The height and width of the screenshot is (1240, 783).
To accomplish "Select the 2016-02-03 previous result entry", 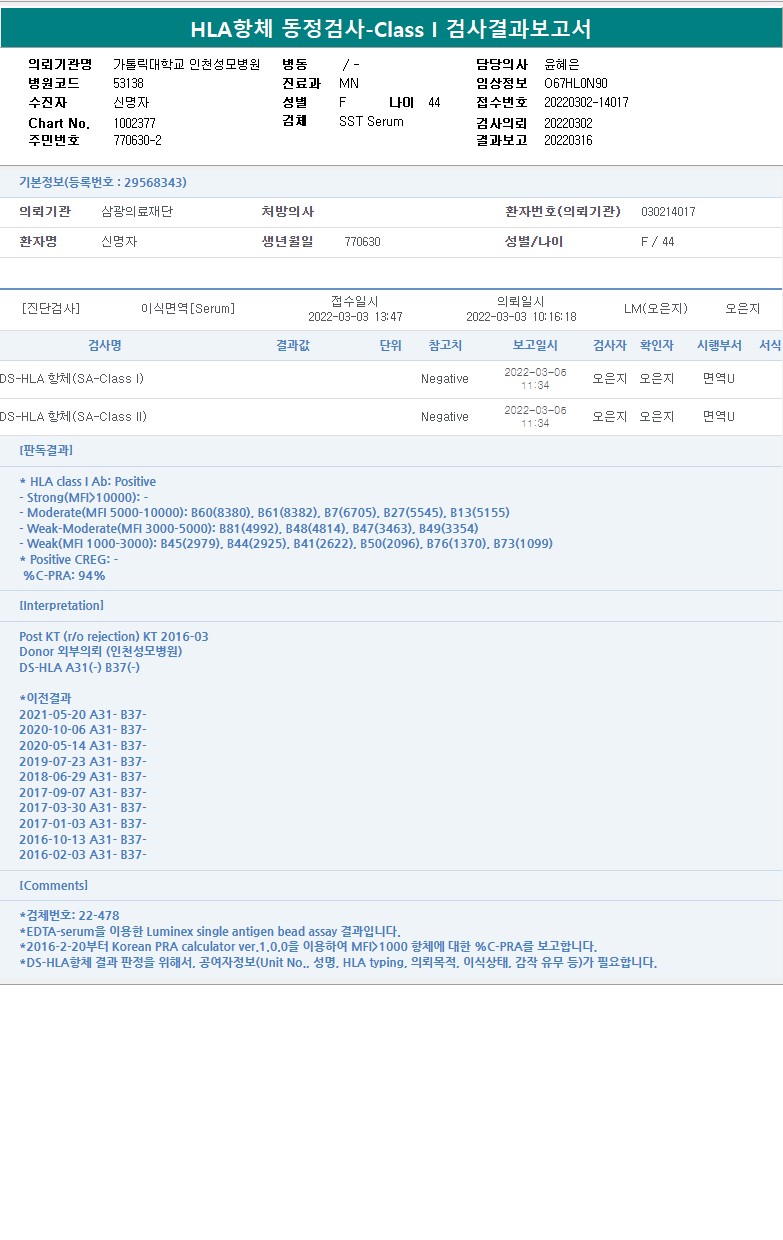I will click(x=83, y=854).
